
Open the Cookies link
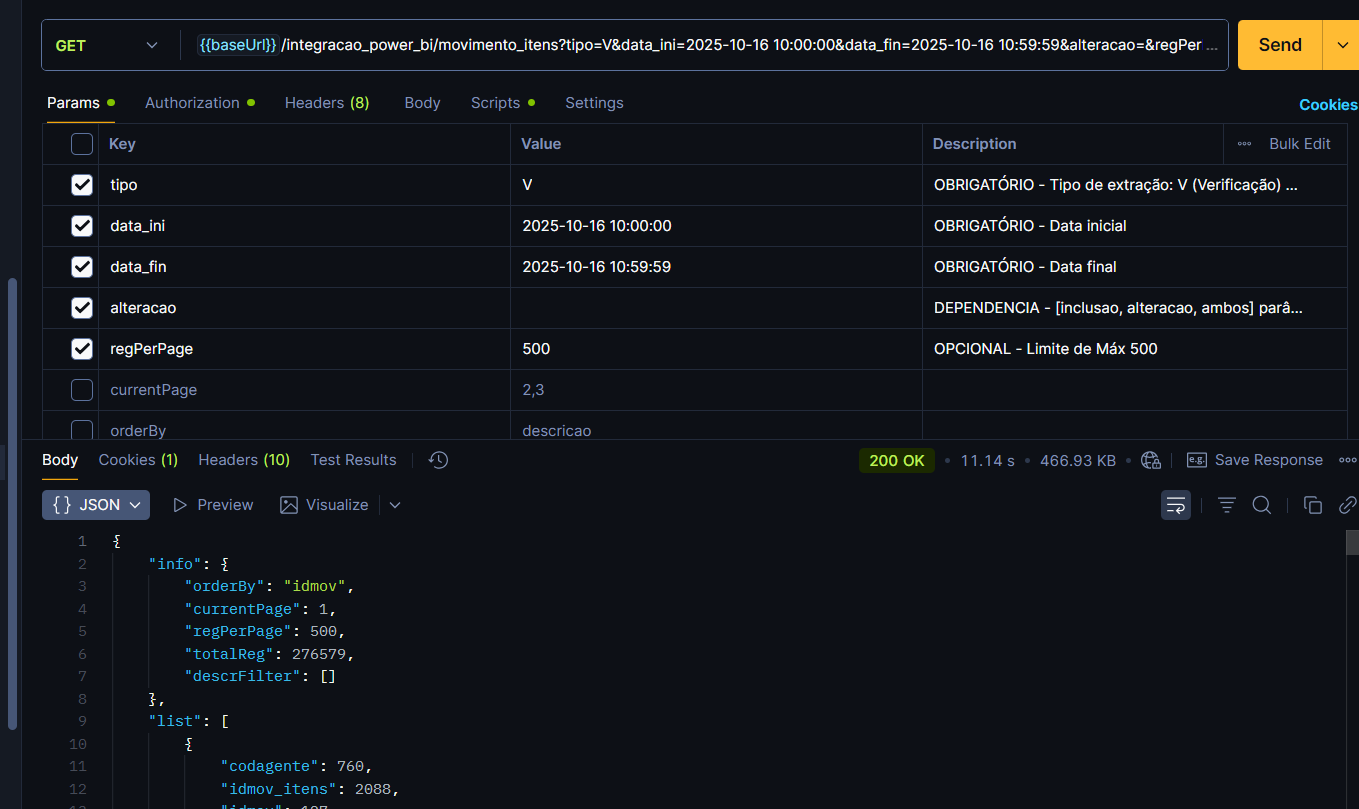pos(1328,105)
